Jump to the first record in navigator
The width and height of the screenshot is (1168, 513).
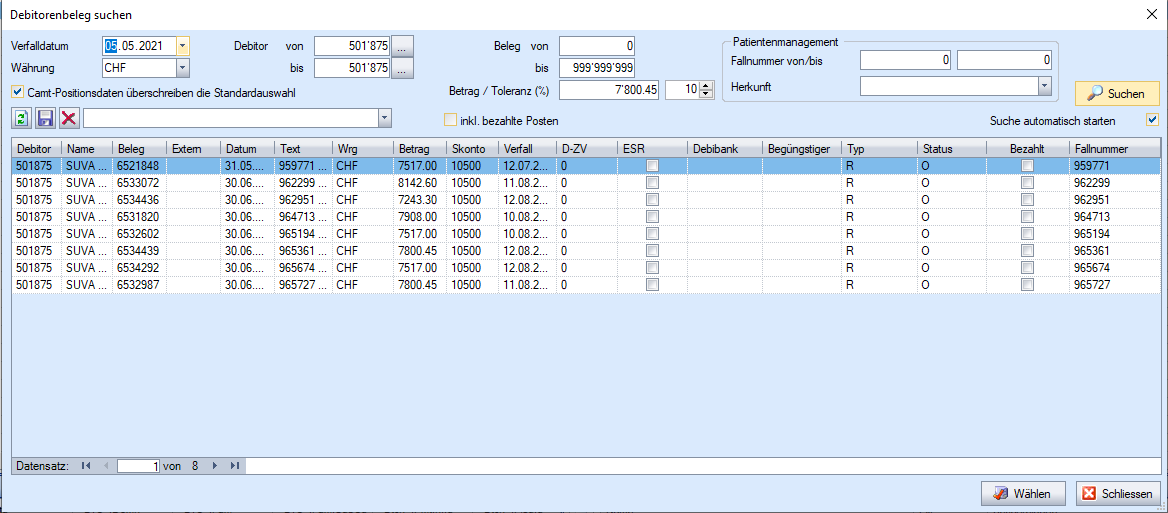coord(86,466)
